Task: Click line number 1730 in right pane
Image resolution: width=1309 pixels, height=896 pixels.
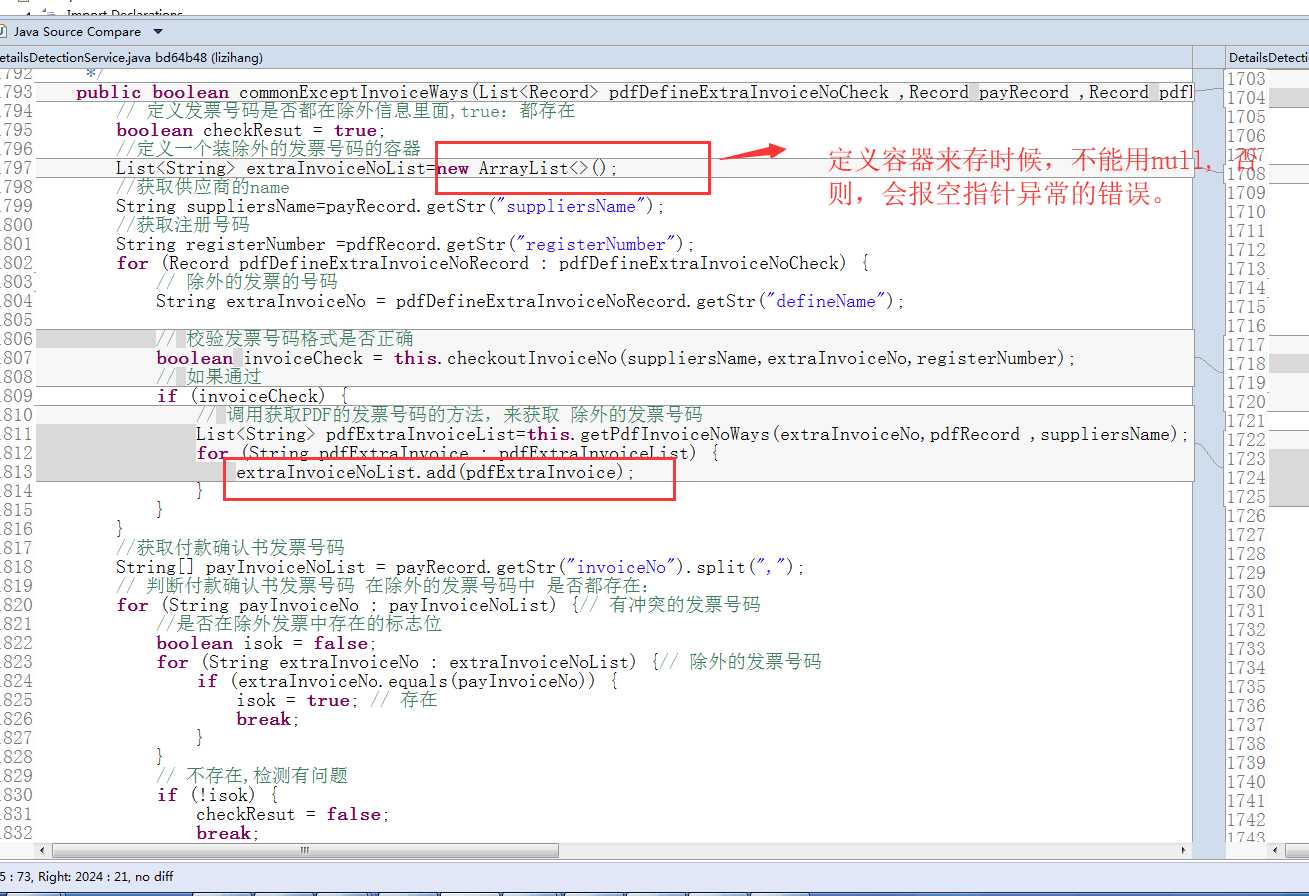Action: pos(1246,592)
